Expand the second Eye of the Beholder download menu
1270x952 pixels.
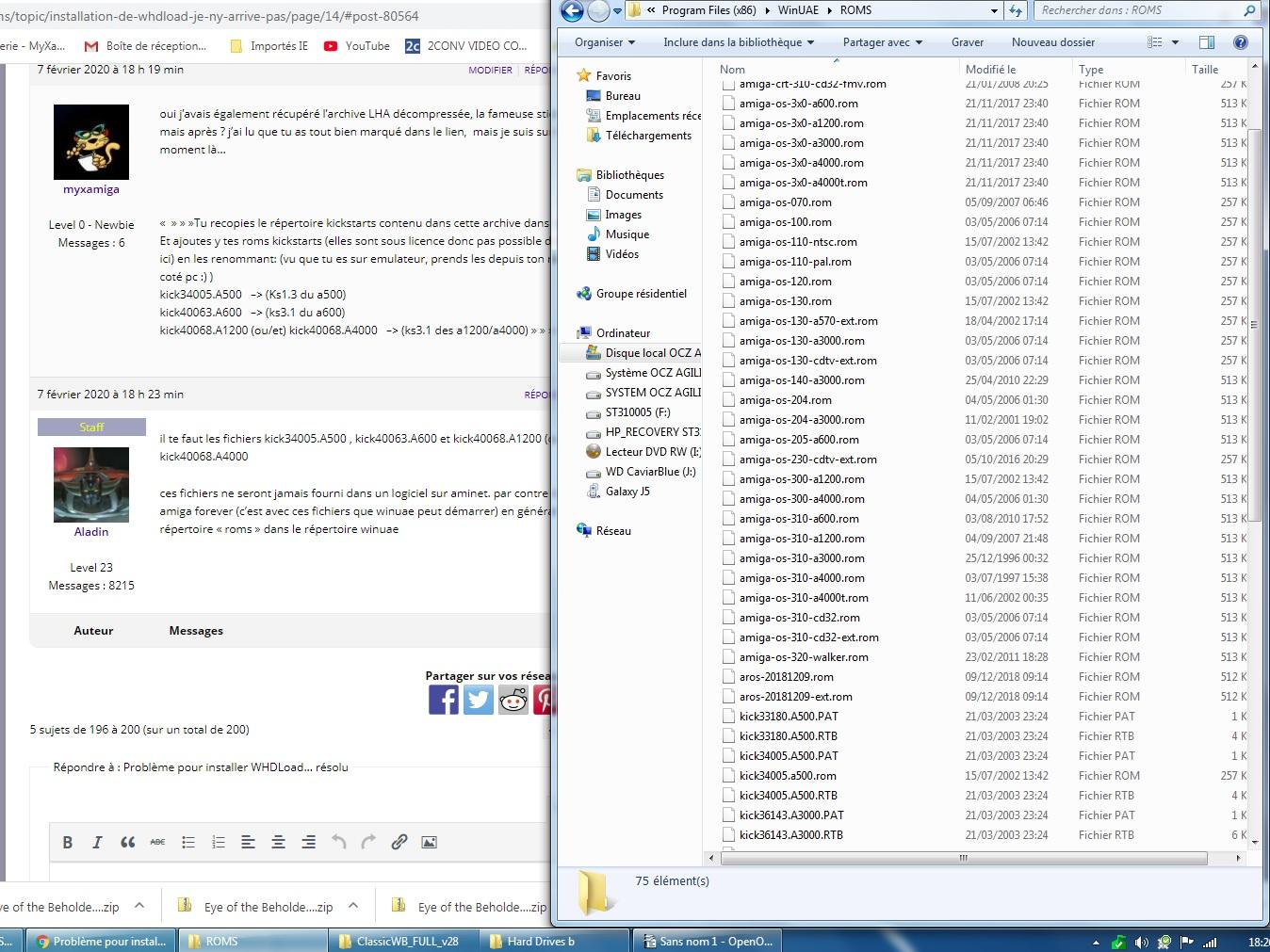[353, 906]
